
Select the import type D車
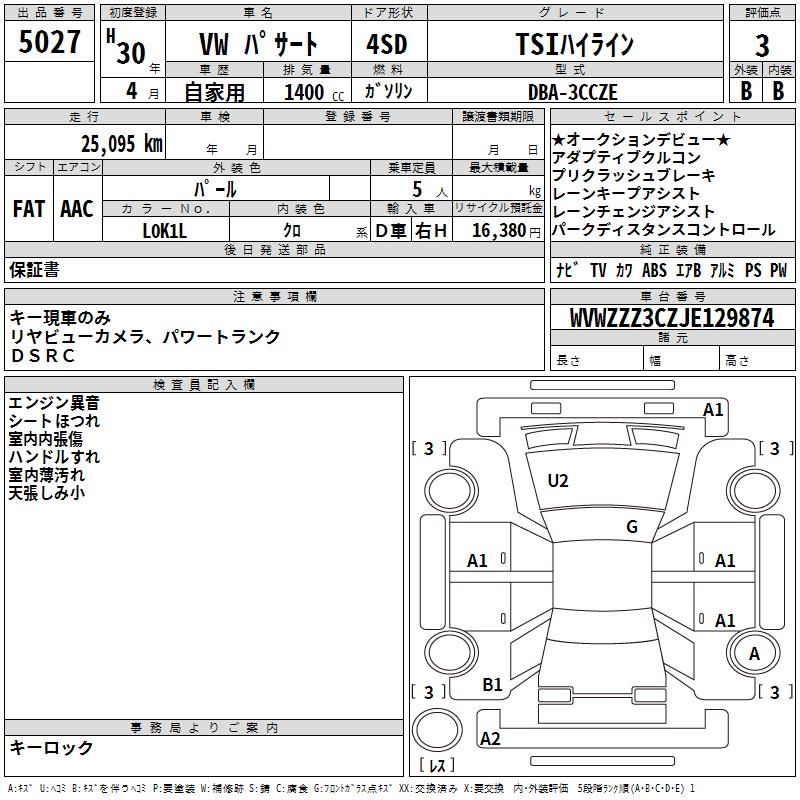point(391,231)
